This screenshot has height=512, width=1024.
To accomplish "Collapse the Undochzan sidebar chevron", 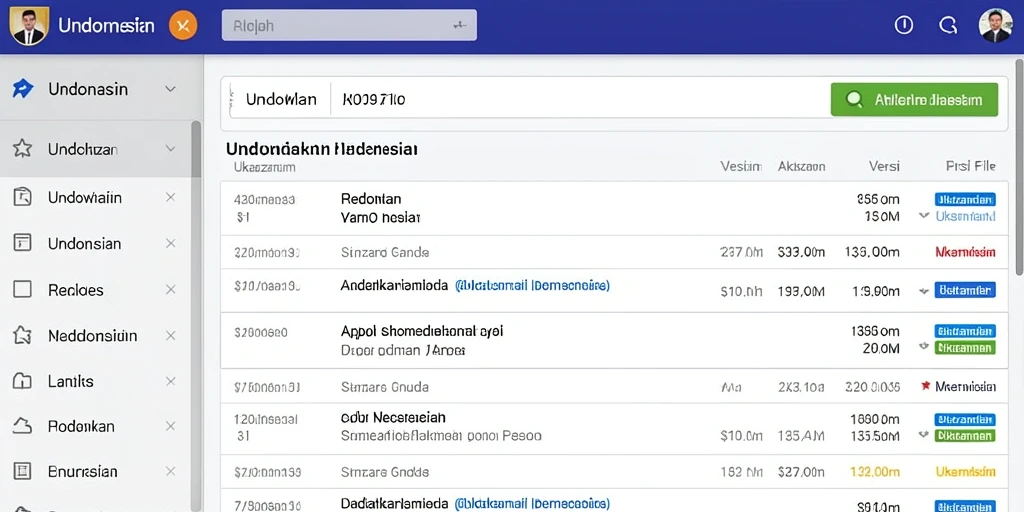I will [170, 149].
